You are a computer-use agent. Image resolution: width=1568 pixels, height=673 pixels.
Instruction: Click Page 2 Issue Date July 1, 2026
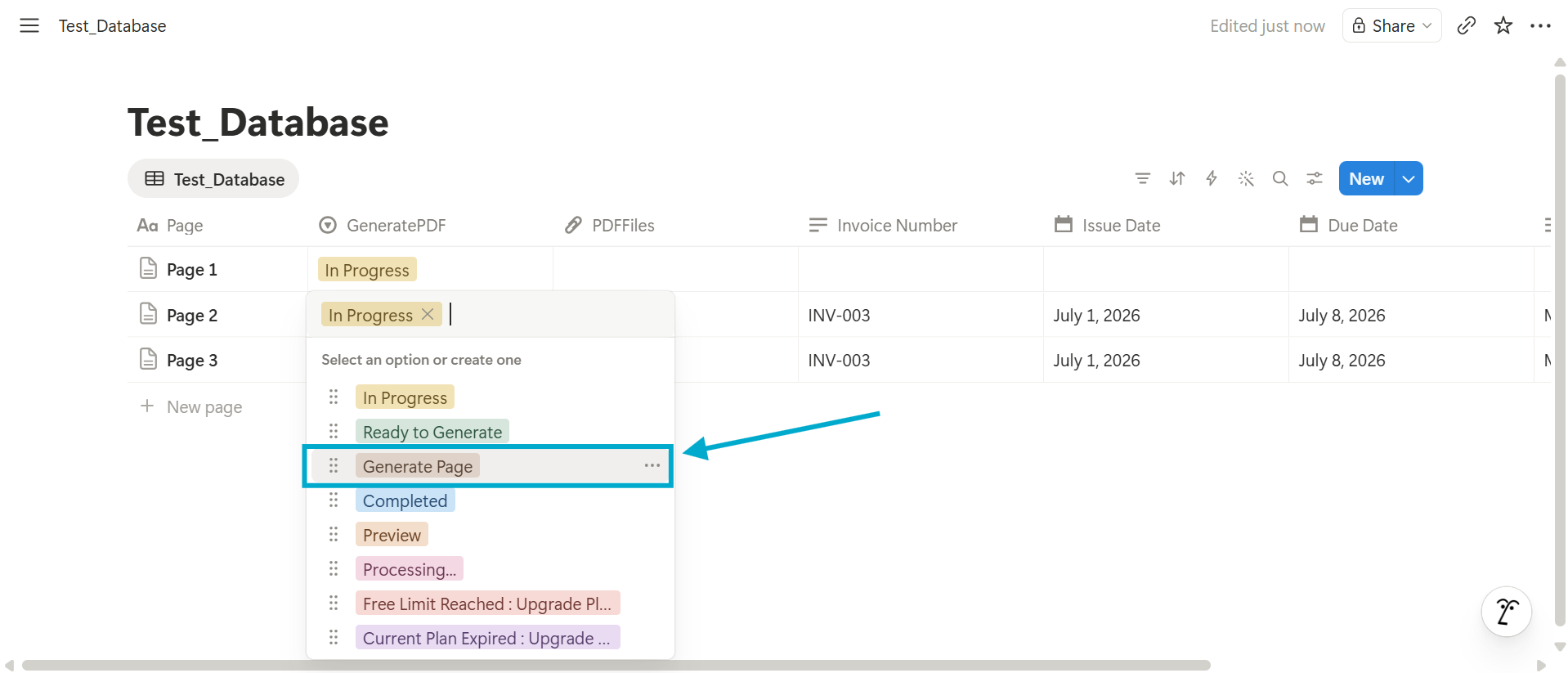pyautogui.click(x=1096, y=315)
